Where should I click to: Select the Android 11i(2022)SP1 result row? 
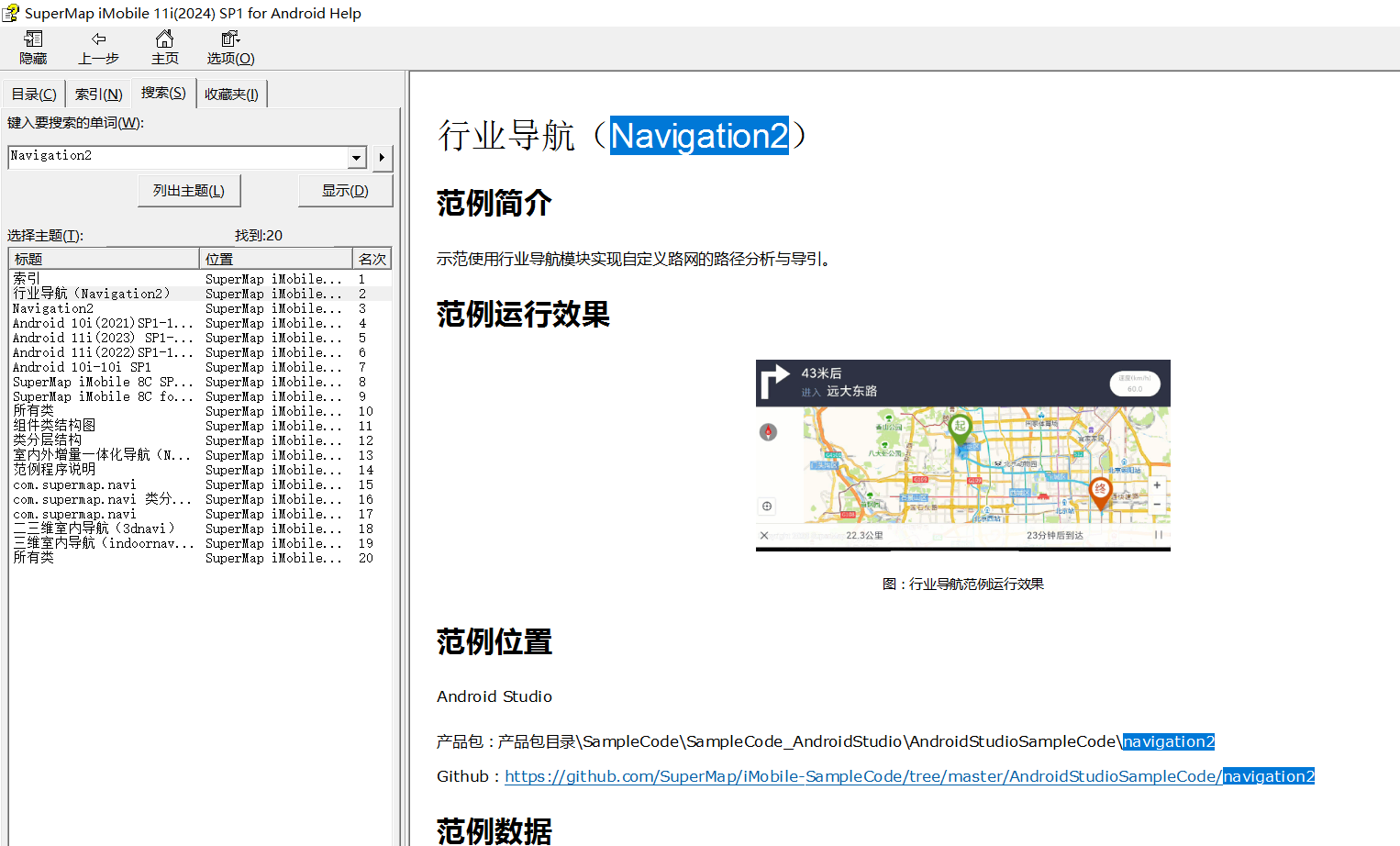point(200,352)
